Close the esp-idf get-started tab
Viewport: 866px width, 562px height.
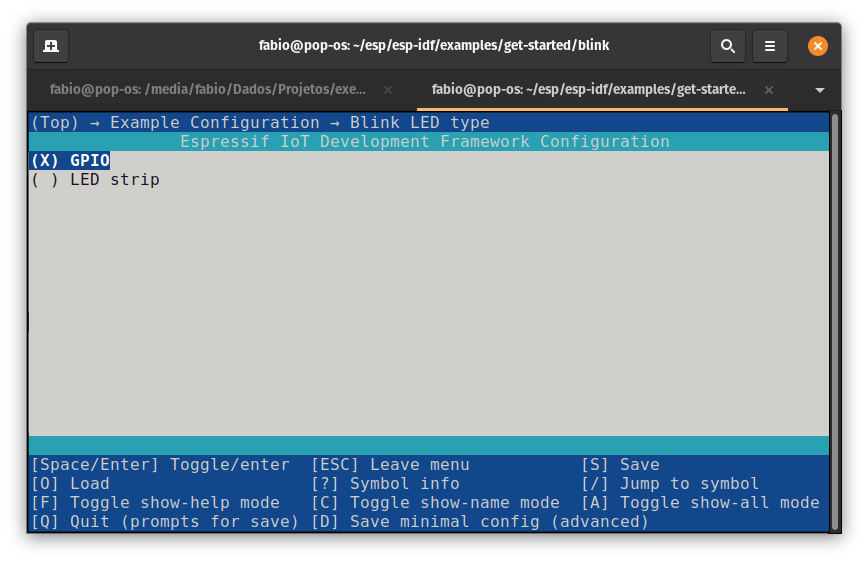click(x=768, y=90)
